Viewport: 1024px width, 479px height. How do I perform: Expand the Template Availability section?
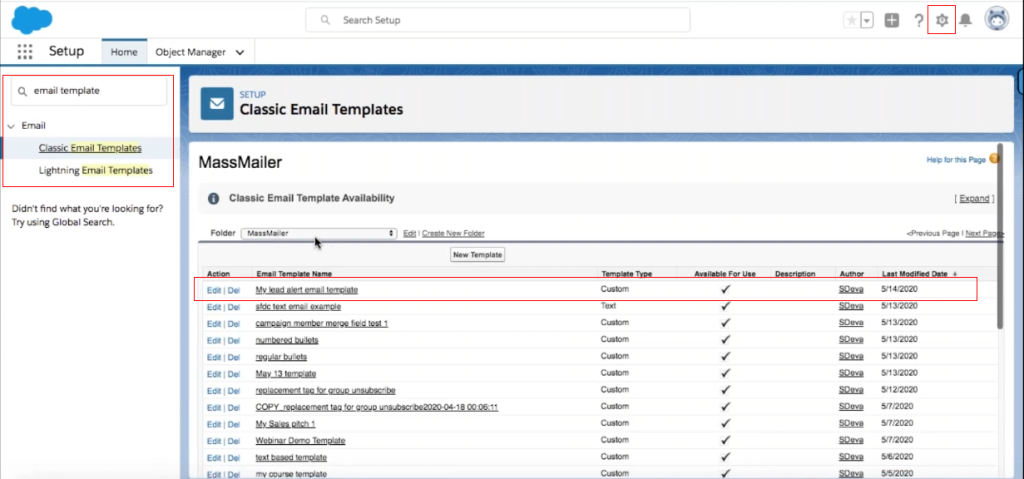pos(974,199)
